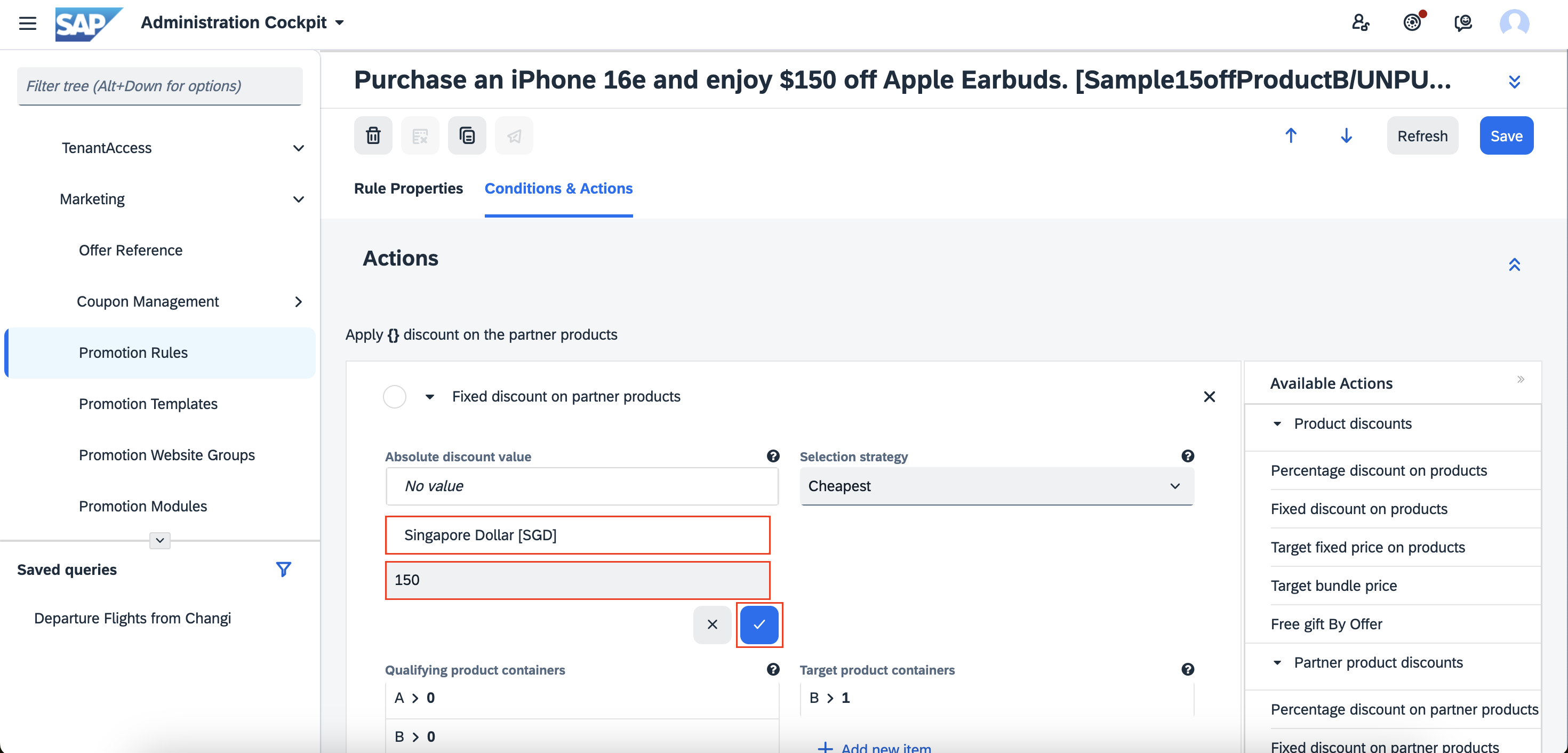The height and width of the screenshot is (753, 1568).
Task: Select the Fixed discount action radio circle
Action: [x=395, y=397]
